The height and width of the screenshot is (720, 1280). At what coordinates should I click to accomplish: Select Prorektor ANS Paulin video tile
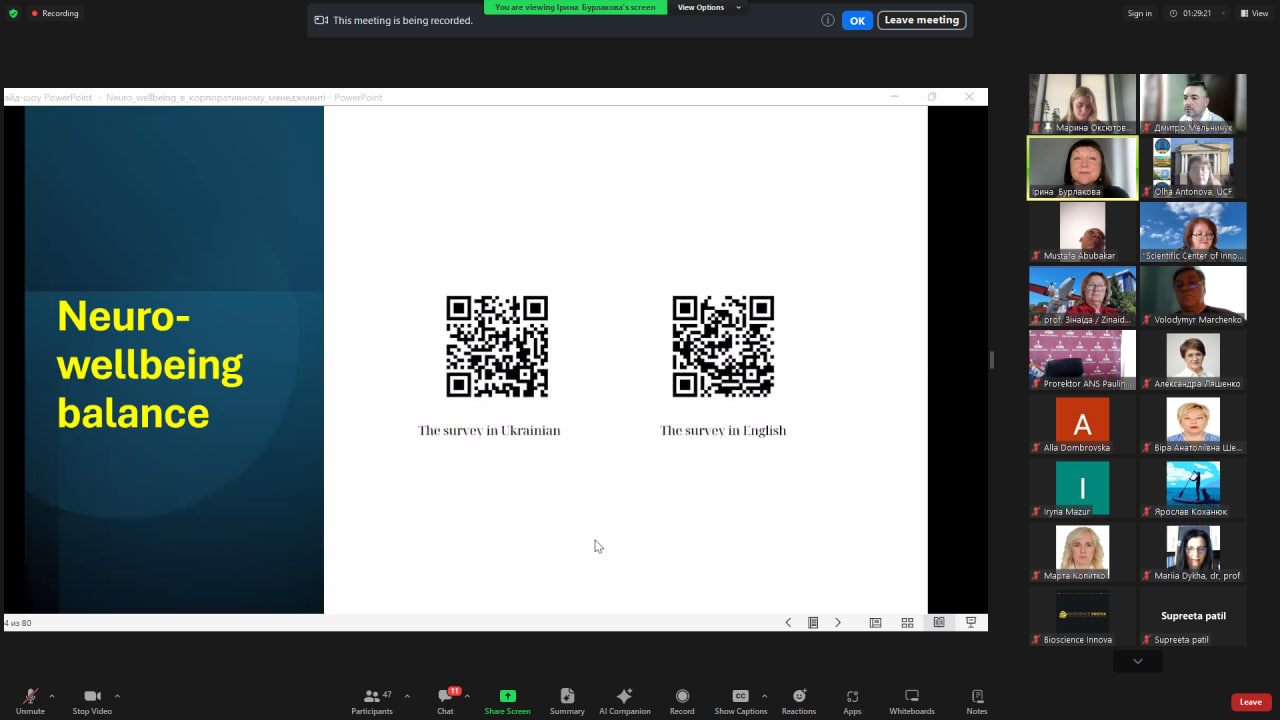(1083, 360)
